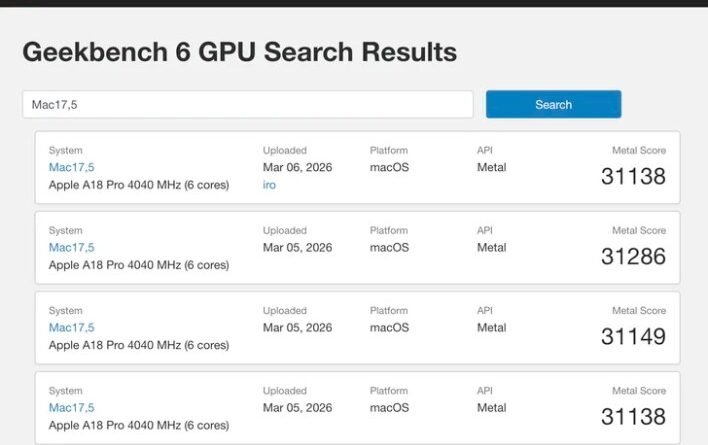
Task: Click the bottom result's 31138 score
Action: point(633,416)
